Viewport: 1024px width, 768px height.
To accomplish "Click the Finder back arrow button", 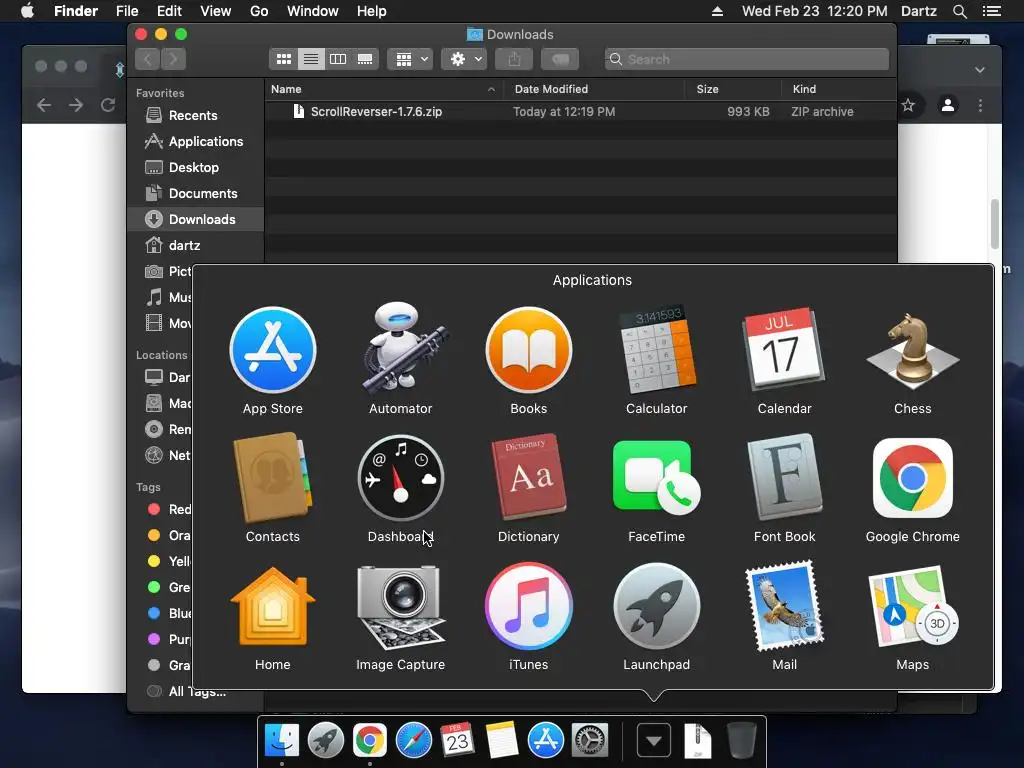I will (148, 59).
